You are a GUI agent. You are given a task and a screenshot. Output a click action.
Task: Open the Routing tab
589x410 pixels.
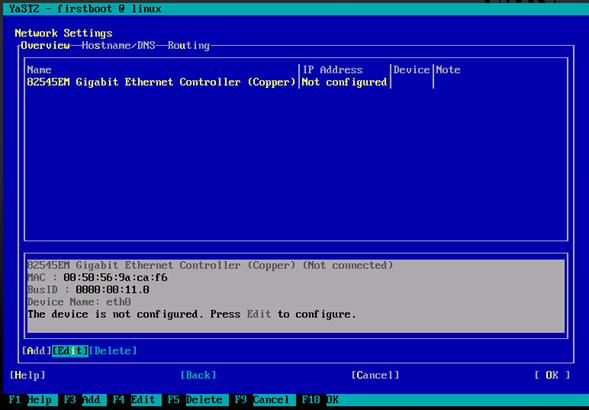[189, 45]
